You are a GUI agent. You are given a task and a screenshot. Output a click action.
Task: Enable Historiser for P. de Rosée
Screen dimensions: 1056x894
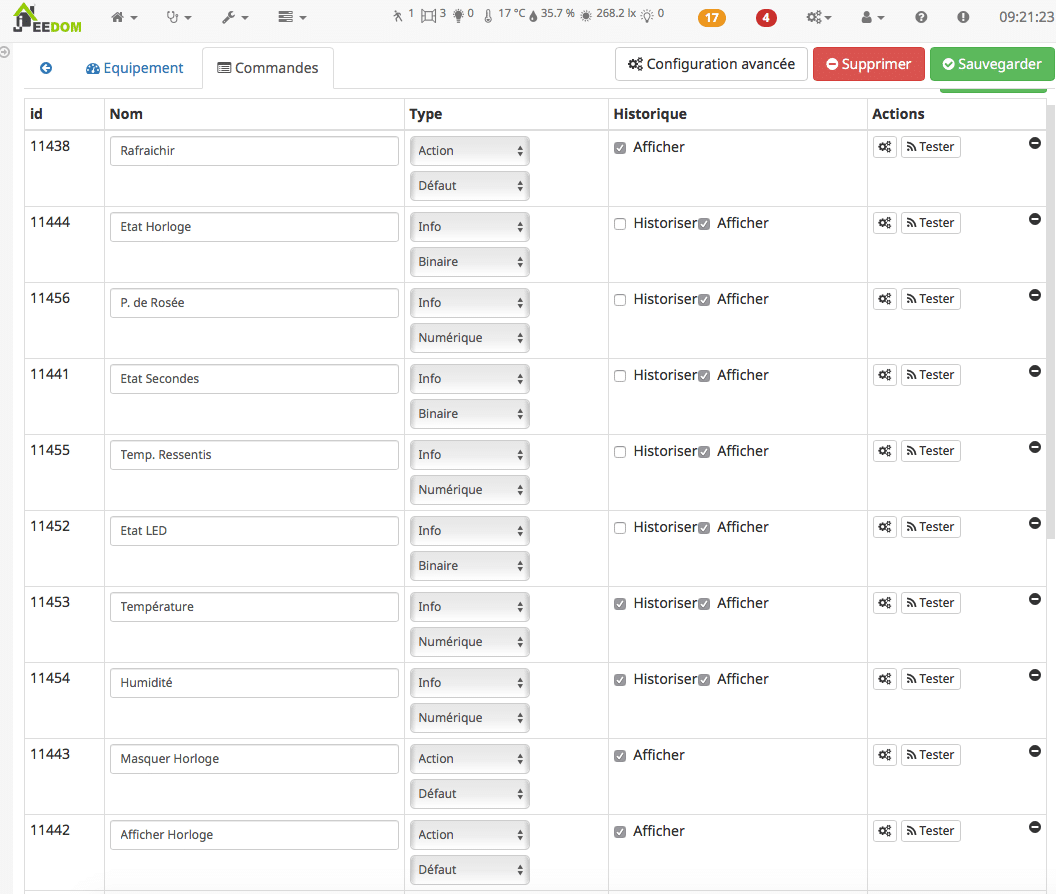pyautogui.click(x=620, y=300)
